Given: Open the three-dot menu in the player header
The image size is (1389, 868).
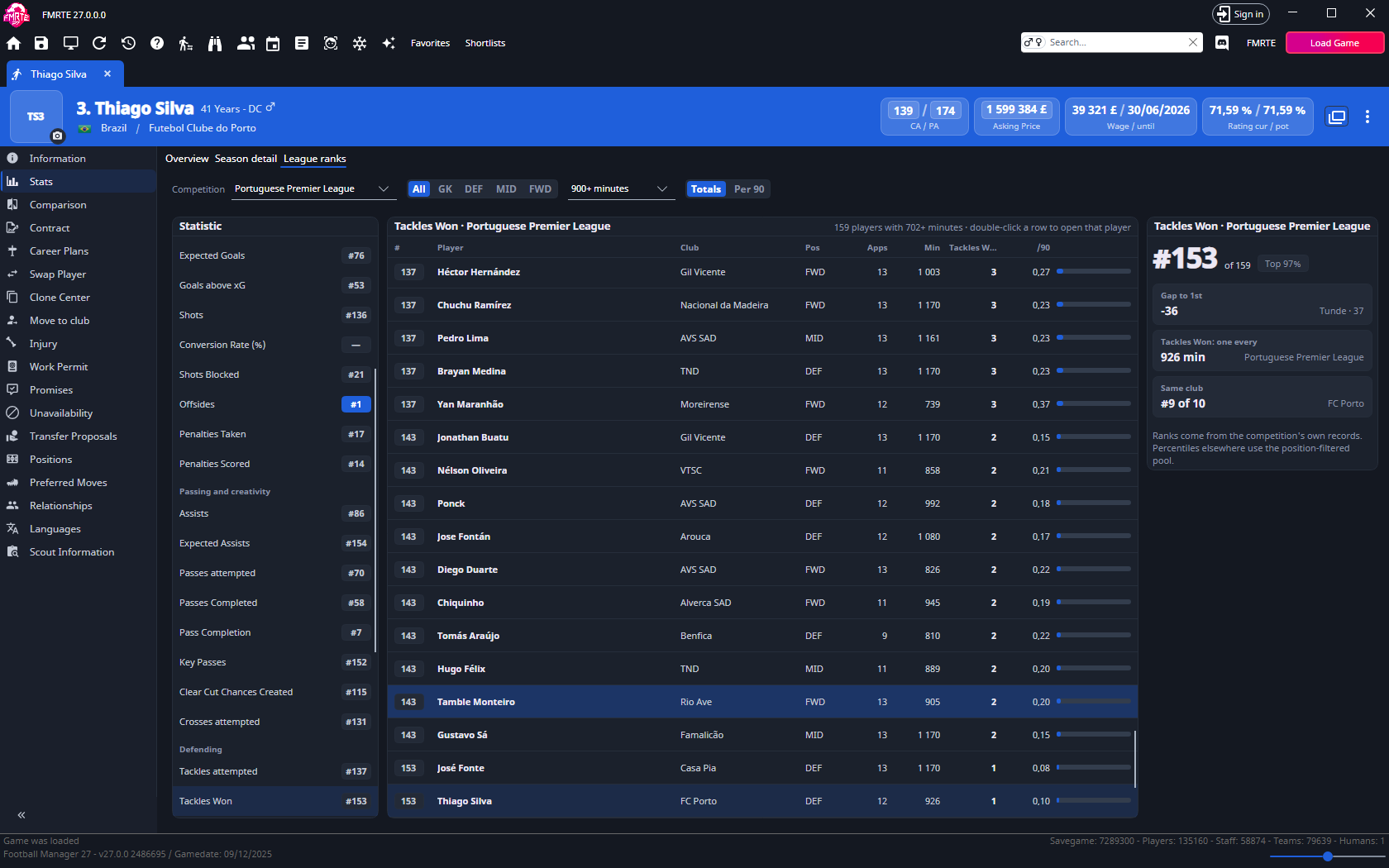Looking at the screenshot, I should click(1368, 117).
